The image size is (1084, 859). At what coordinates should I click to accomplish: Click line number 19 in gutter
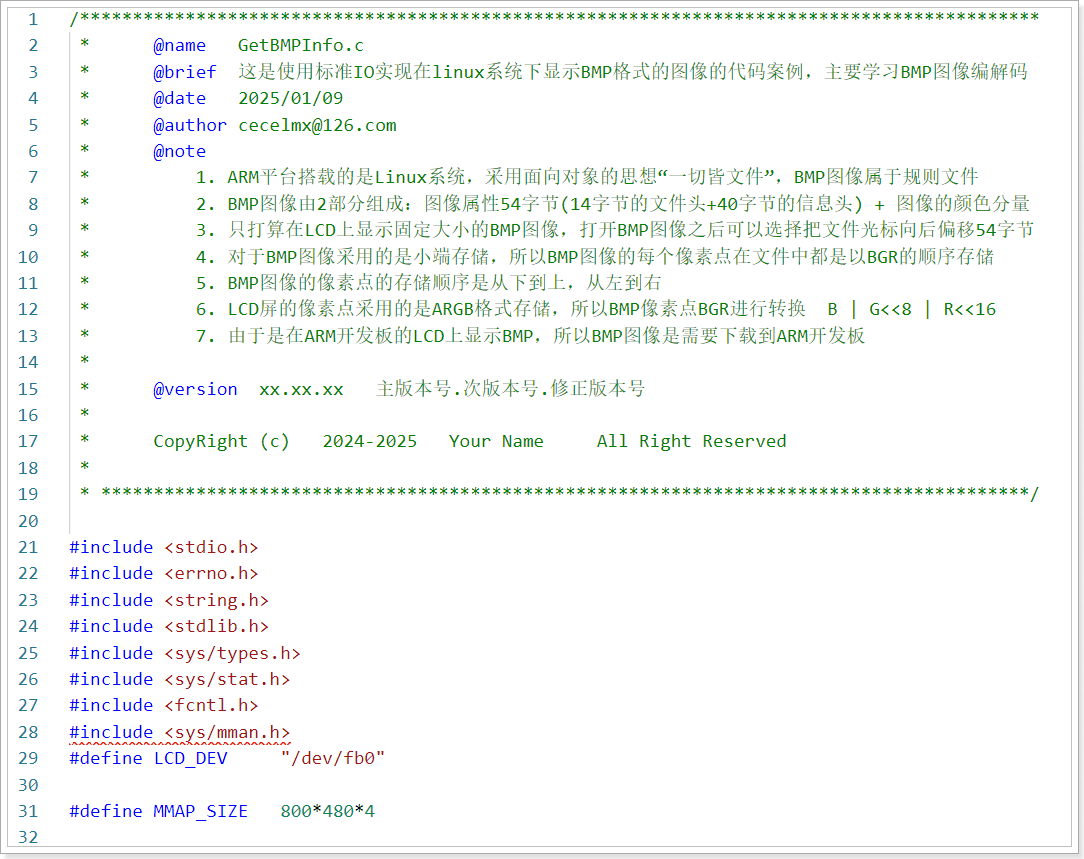pos(28,495)
